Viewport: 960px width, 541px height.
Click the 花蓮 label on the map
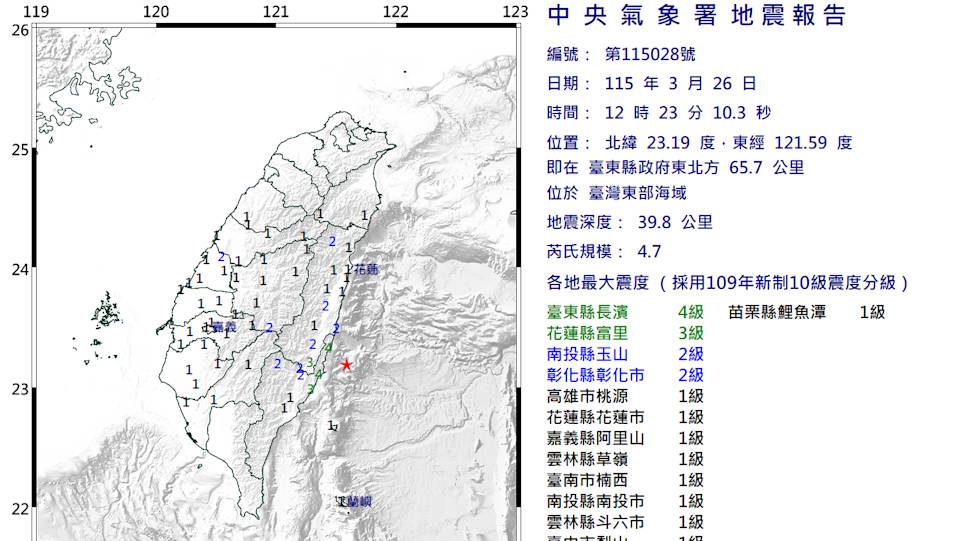[366, 270]
